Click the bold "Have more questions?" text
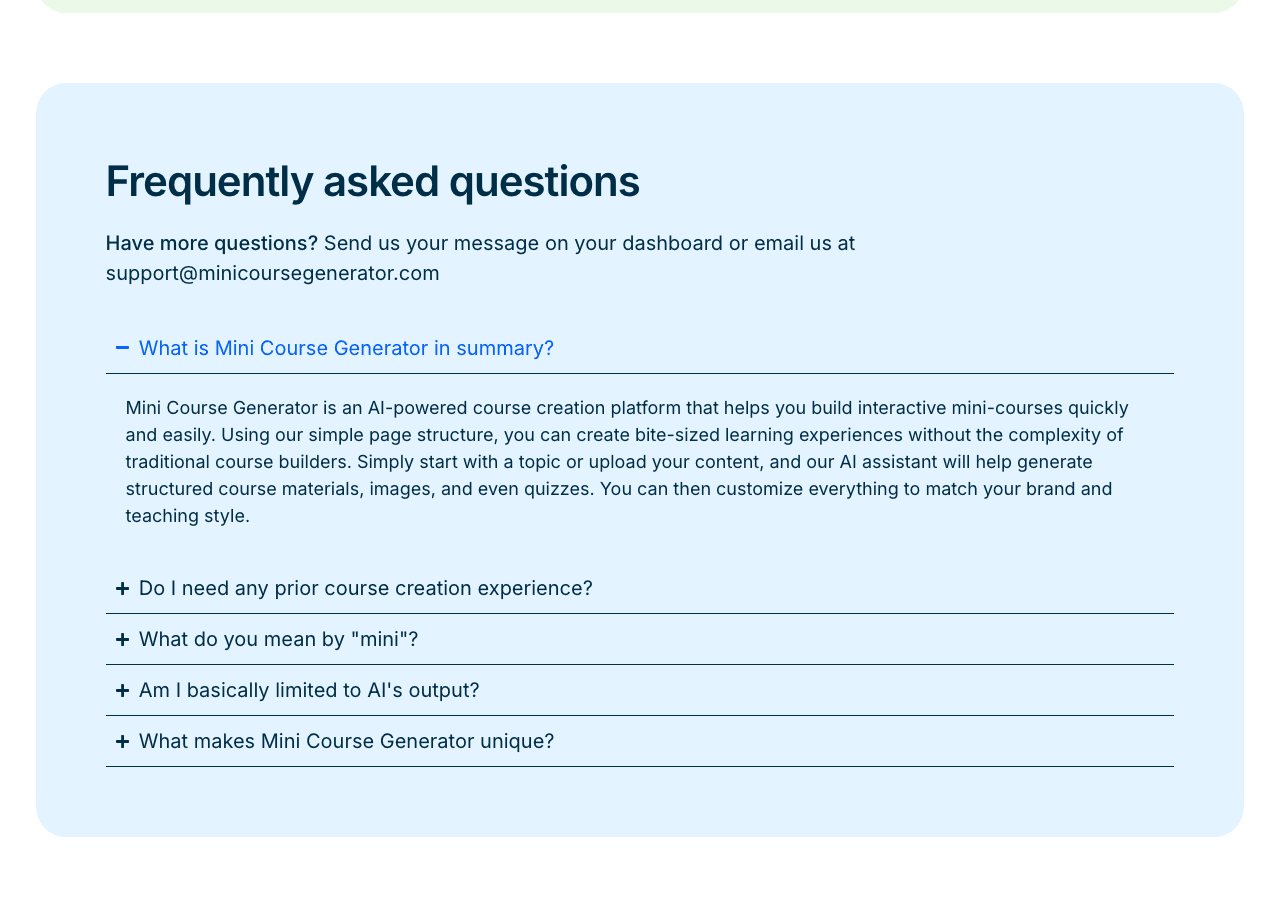Image resolution: width=1280 pixels, height=900 pixels. coord(212,243)
